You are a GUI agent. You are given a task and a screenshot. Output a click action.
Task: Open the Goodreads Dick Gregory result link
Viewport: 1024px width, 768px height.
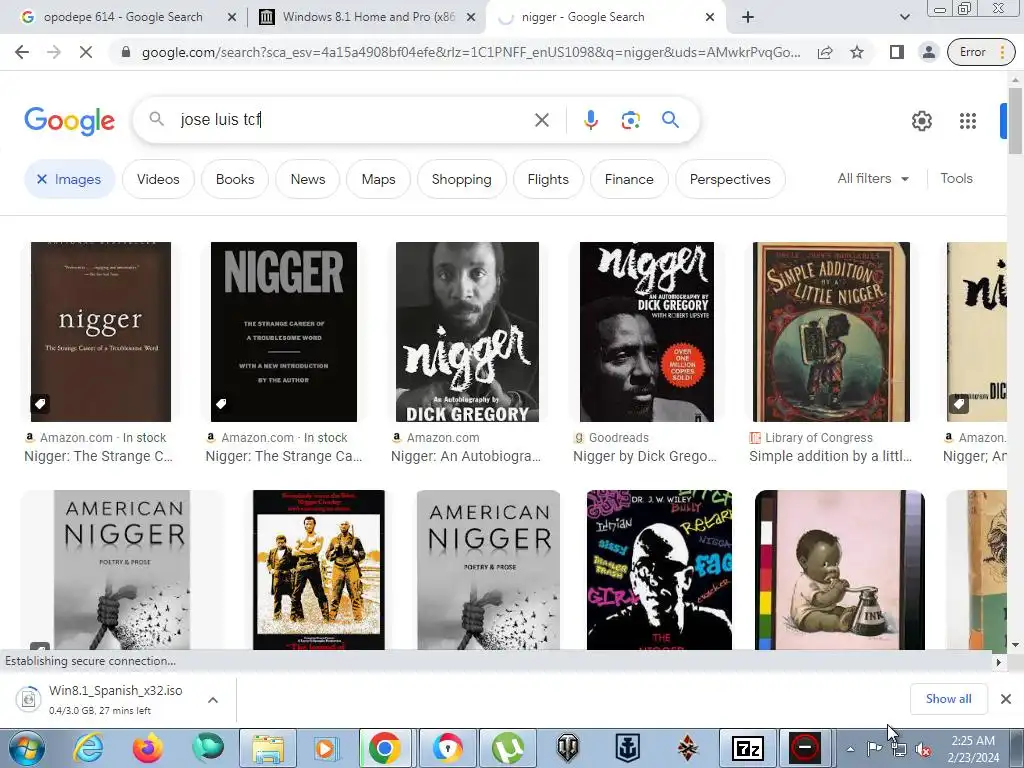click(645, 456)
